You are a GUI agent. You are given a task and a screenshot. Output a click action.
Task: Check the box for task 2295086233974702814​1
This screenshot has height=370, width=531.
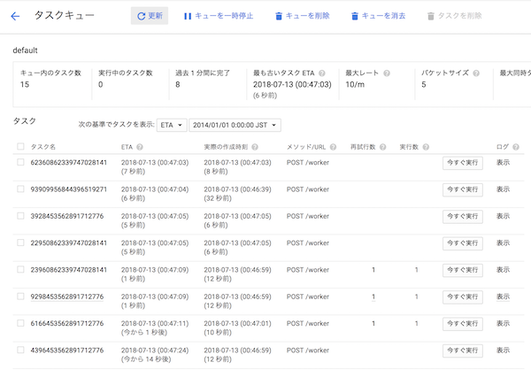(21, 242)
